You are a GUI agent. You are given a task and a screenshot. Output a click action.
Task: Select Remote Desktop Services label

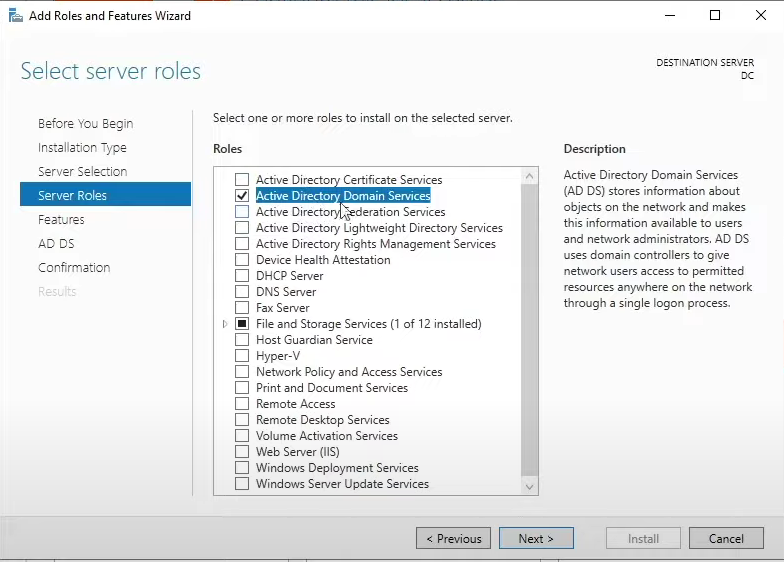pos(322,420)
